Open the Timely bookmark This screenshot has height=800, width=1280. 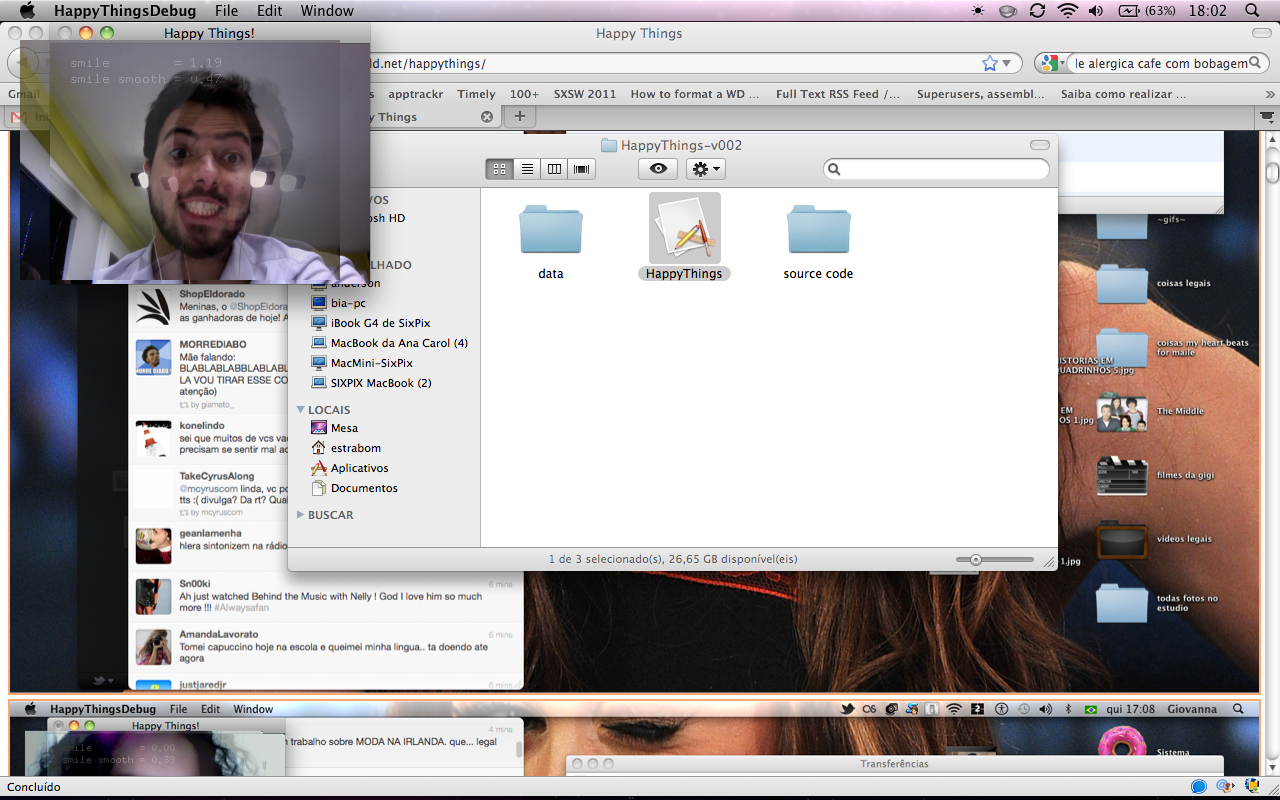tap(477, 94)
